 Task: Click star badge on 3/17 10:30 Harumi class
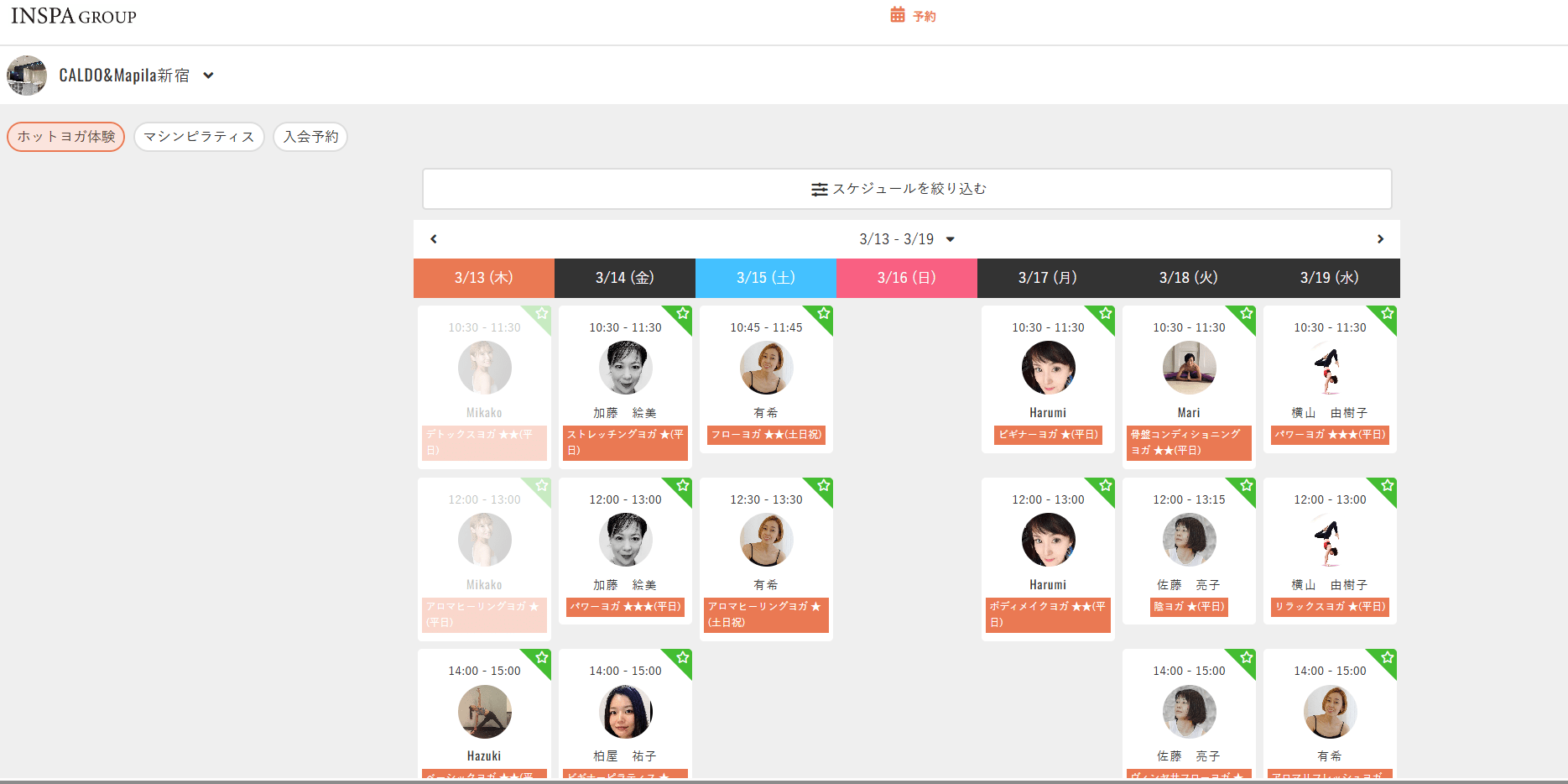(x=1106, y=314)
